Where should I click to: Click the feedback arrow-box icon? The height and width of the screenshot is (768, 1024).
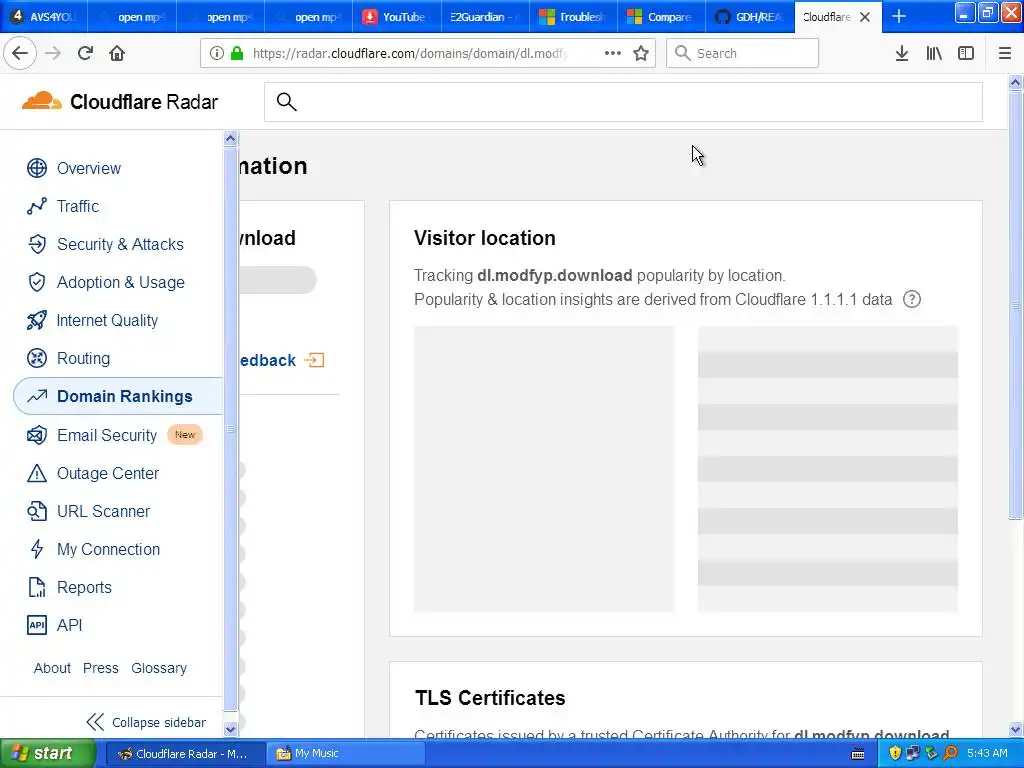(x=314, y=360)
